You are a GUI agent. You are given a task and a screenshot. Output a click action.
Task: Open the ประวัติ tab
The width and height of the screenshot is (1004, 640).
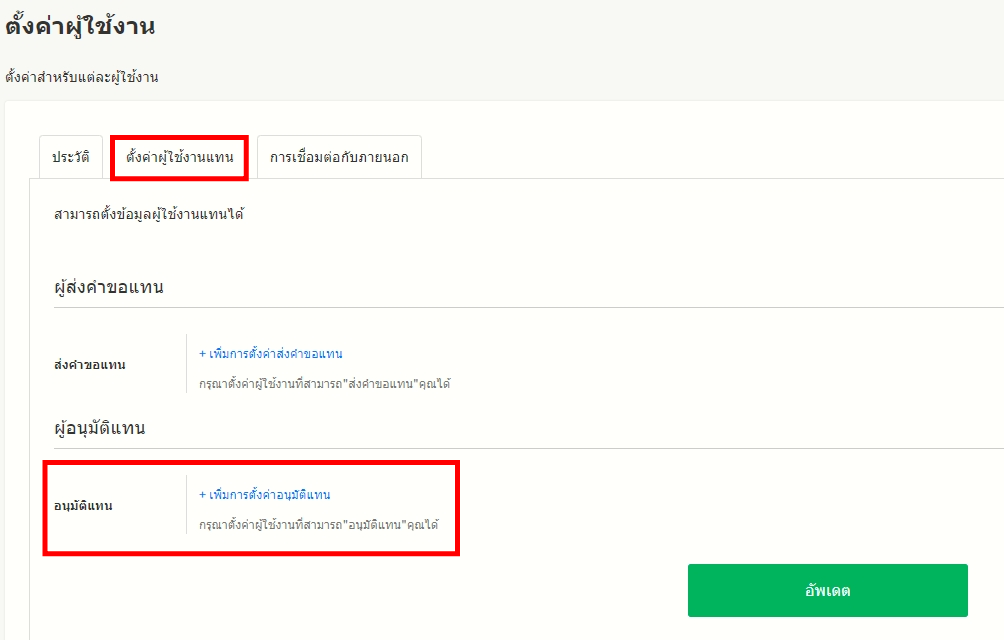coord(71,157)
